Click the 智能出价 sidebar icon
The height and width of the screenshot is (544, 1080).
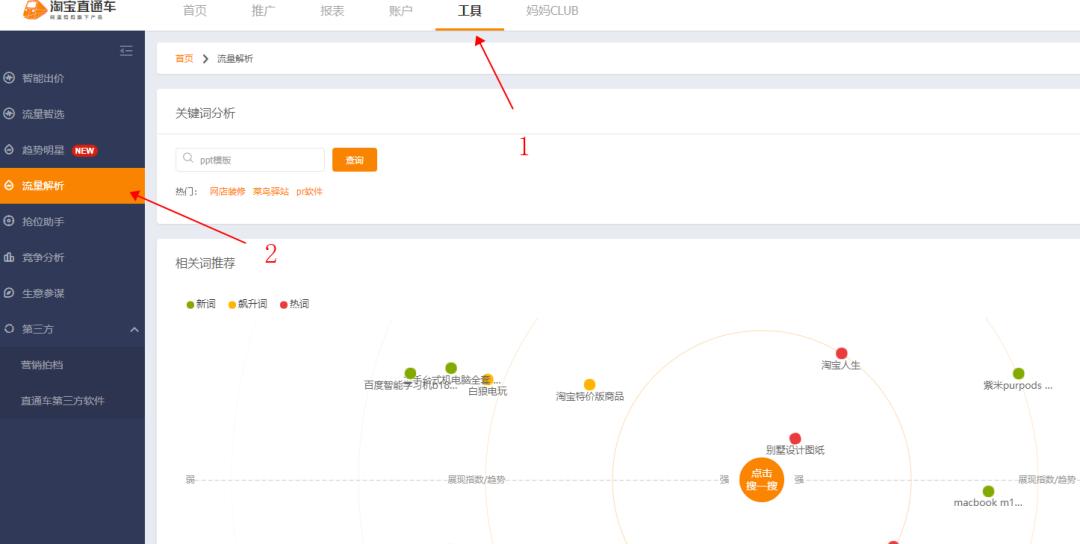point(9,79)
